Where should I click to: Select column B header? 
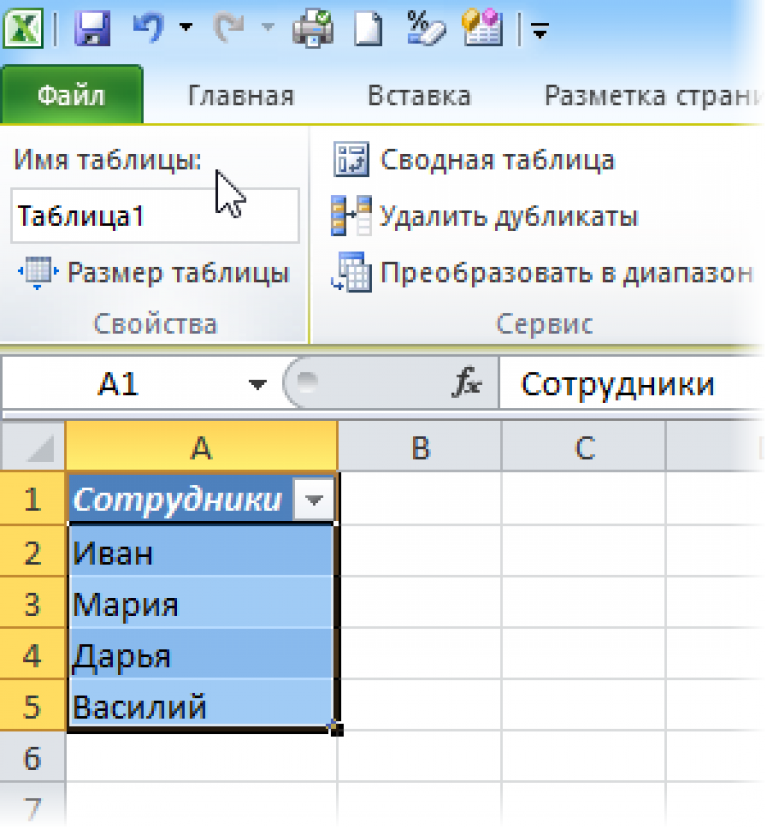coord(420,447)
